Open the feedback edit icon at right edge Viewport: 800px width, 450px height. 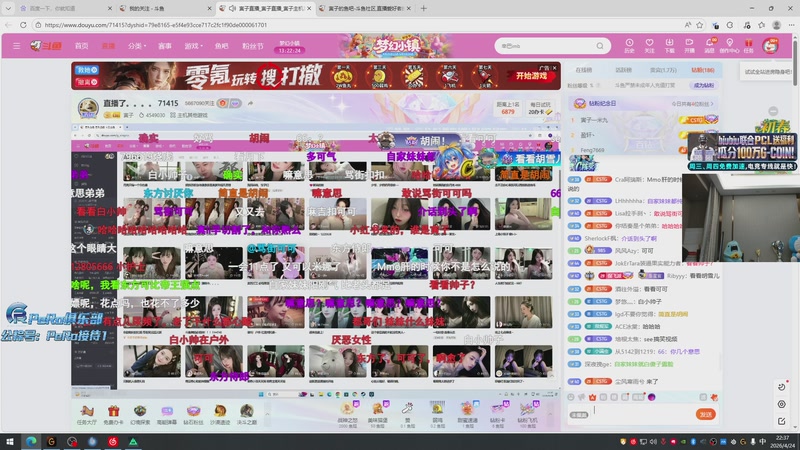(782, 421)
